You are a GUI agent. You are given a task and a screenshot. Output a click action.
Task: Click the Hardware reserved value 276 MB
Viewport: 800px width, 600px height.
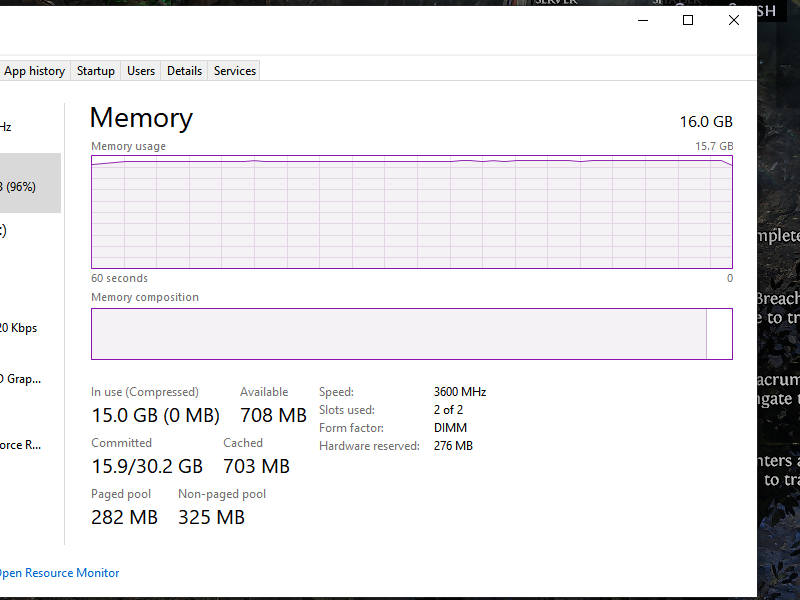(x=453, y=446)
